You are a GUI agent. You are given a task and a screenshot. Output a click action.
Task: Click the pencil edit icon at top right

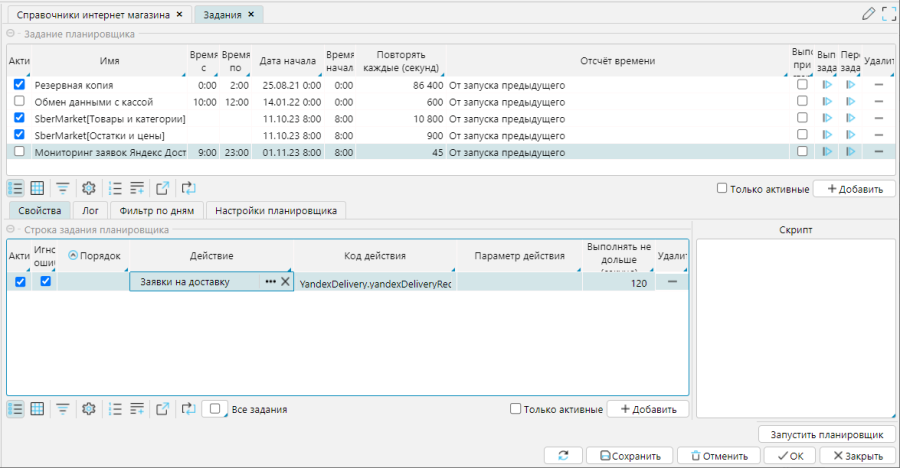coord(868,14)
